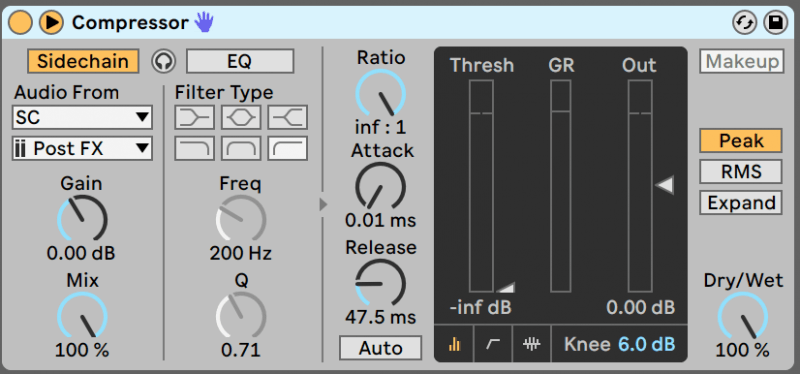This screenshot has height=374, width=800.
Task: Click the Out gain slider triangle handle
Action: (664, 185)
